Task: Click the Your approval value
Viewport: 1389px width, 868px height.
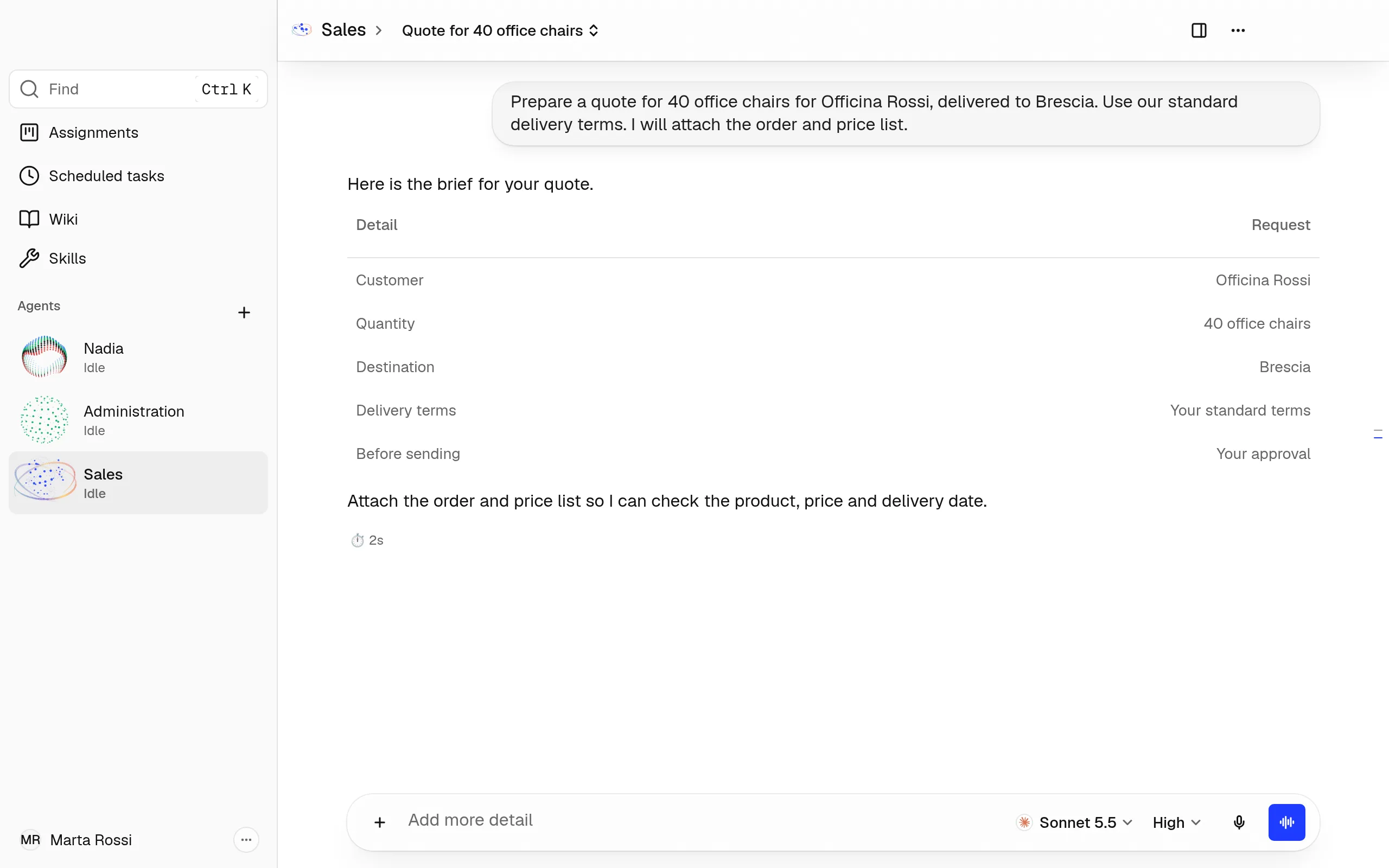Action: click(x=1263, y=454)
